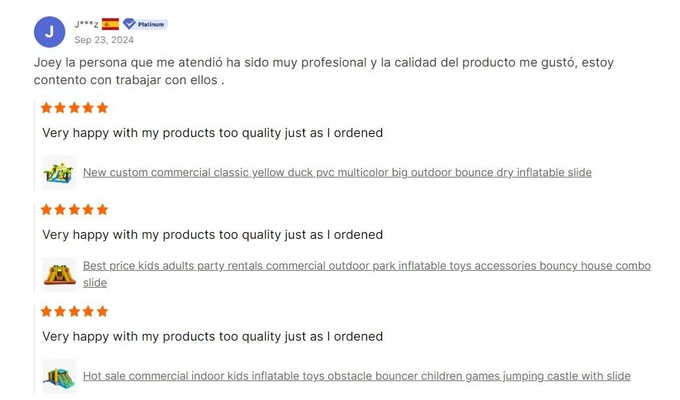This screenshot has height=400, width=680.
Task: Click the star rating above the jumping castle product
Action: click(74, 312)
